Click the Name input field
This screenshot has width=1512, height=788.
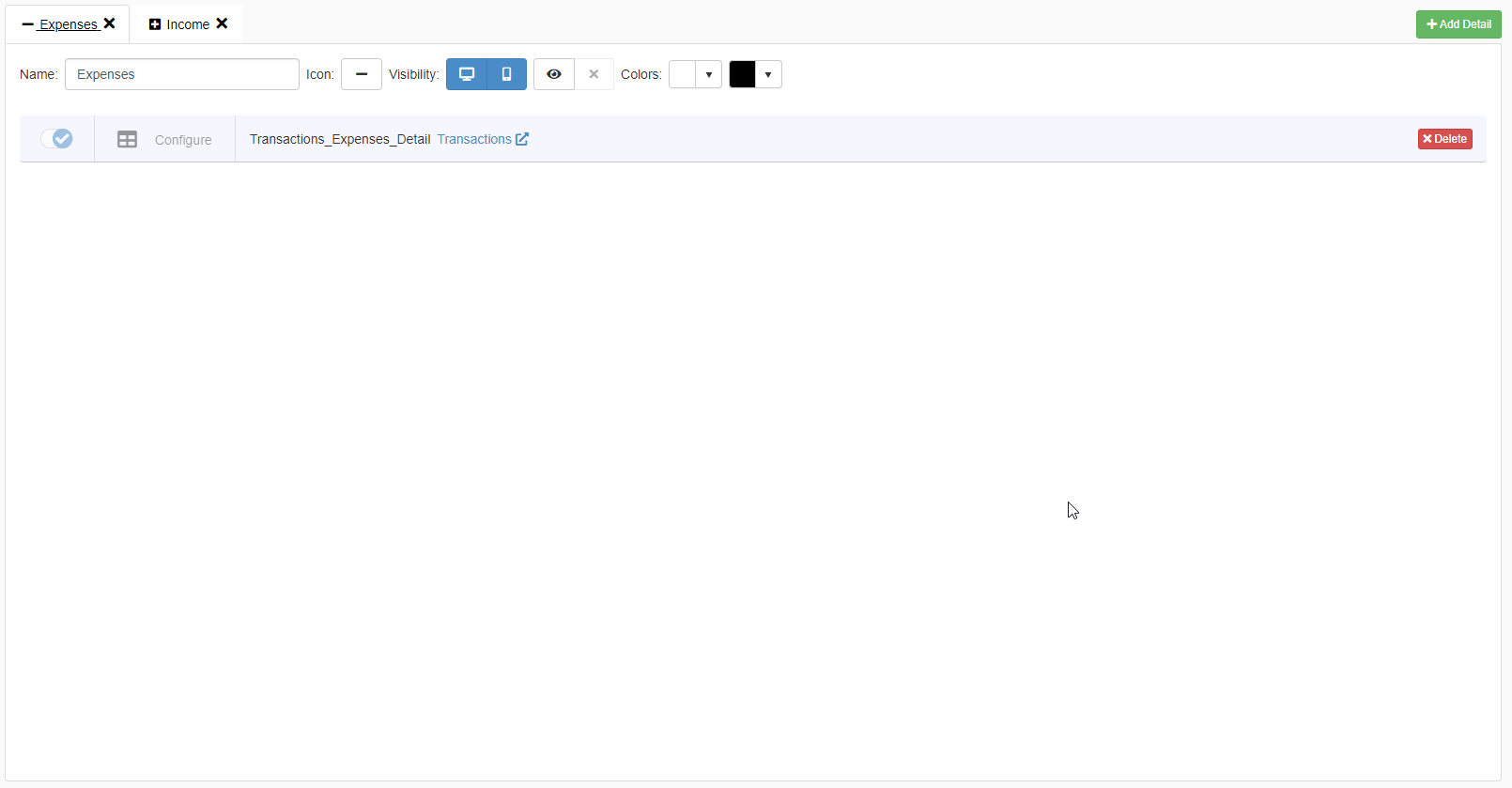click(x=181, y=74)
